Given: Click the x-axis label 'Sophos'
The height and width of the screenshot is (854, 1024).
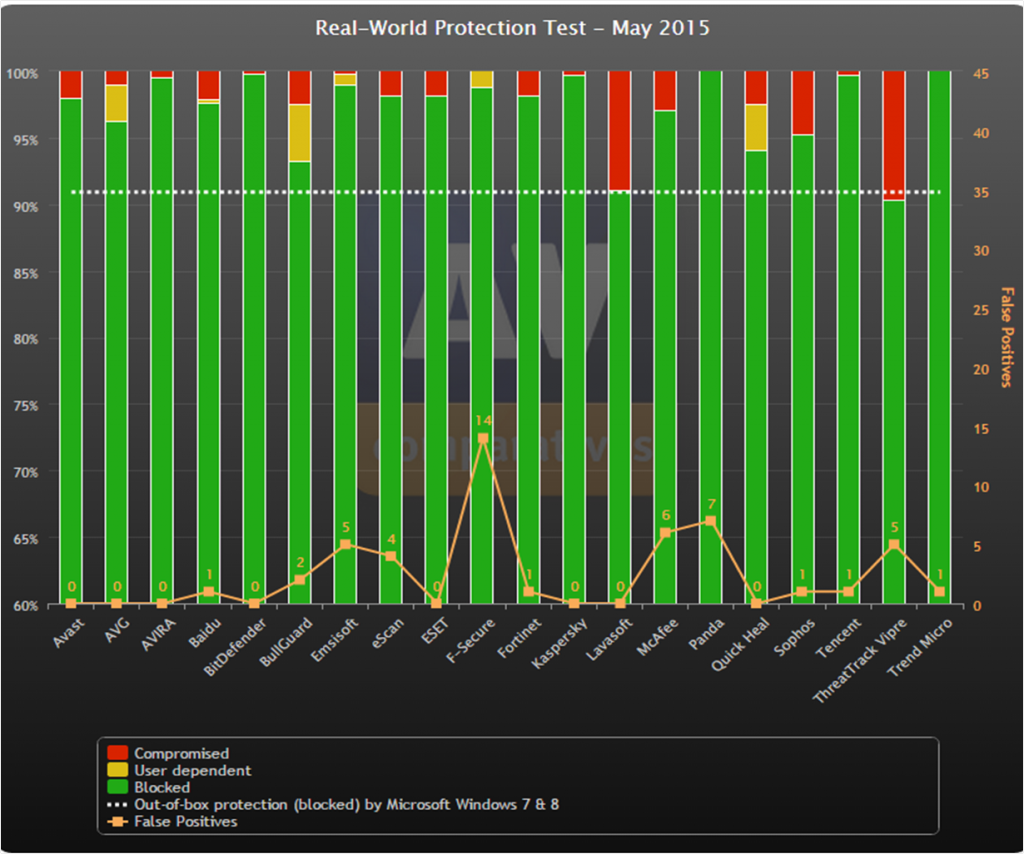Looking at the screenshot, I should (794, 637).
